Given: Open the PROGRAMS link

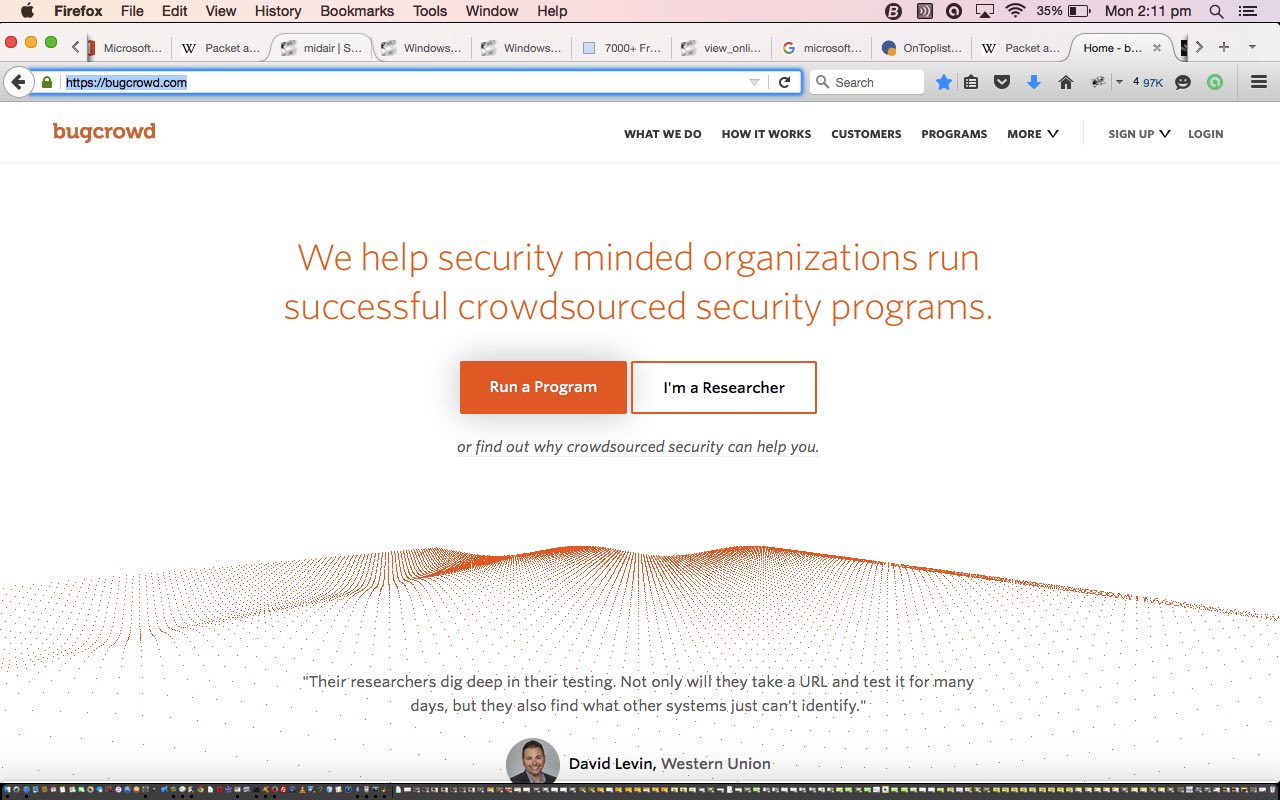Looking at the screenshot, I should pyautogui.click(x=954, y=134).
